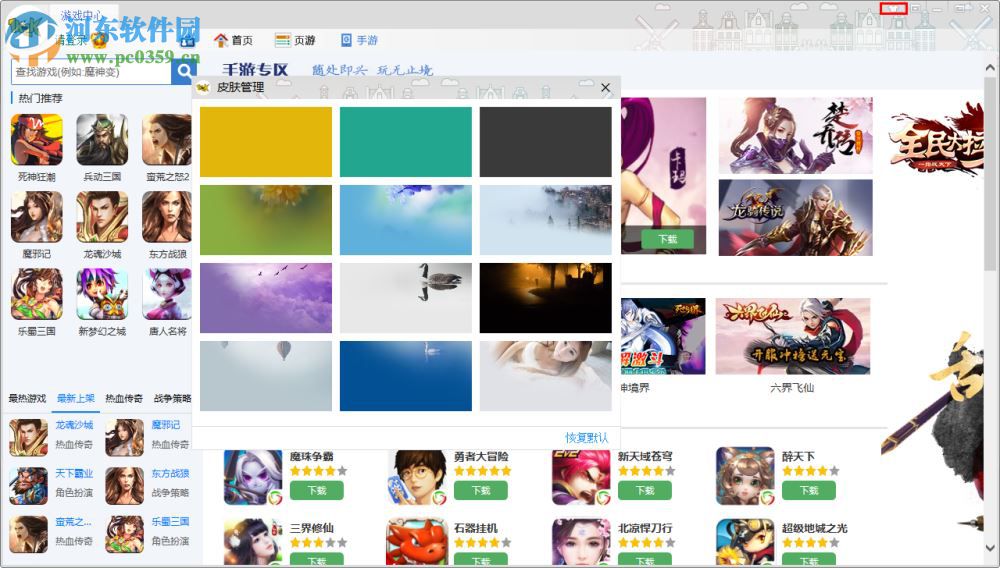Select the 龙魂沙城 icon in hot recommendations

tap(102, 217)
